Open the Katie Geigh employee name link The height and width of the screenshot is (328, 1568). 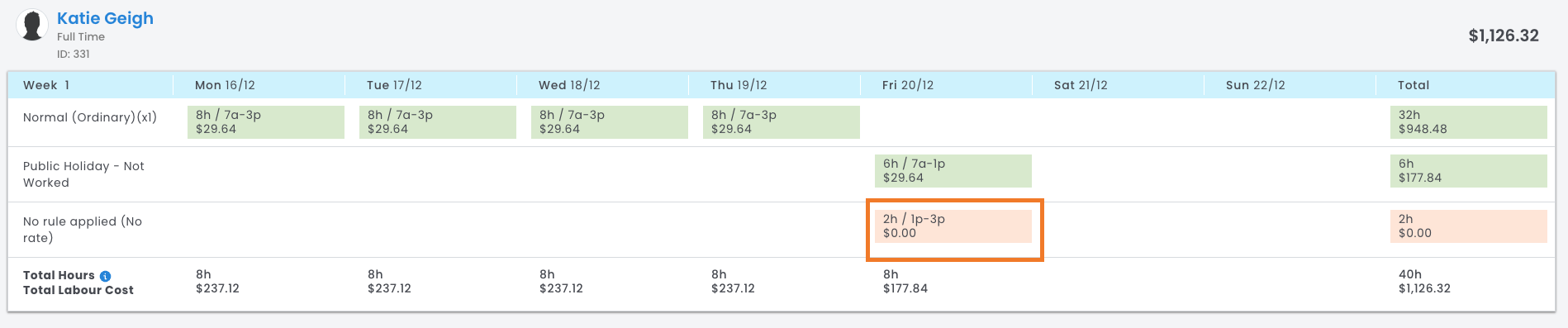point(105,18)
